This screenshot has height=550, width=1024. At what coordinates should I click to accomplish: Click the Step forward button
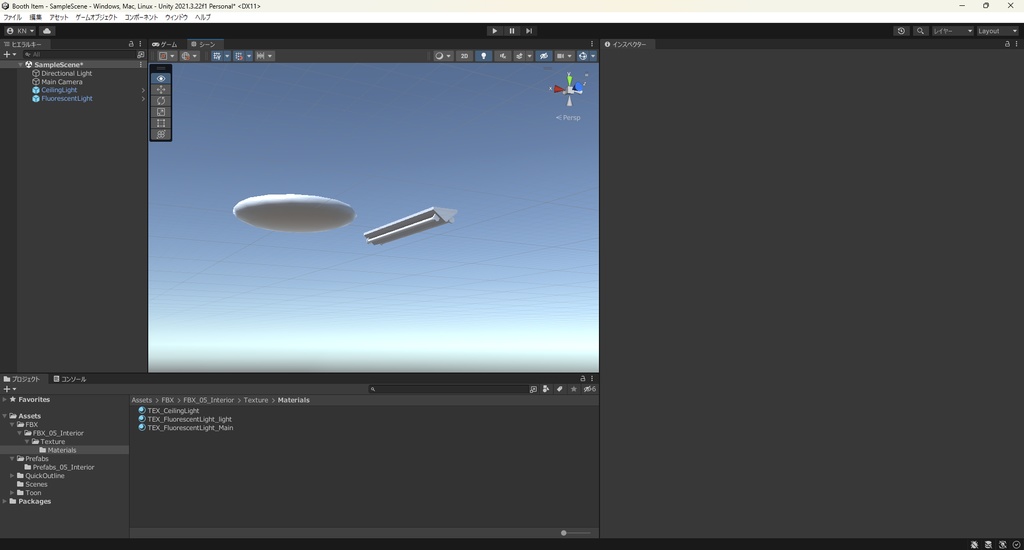(529, 31)
